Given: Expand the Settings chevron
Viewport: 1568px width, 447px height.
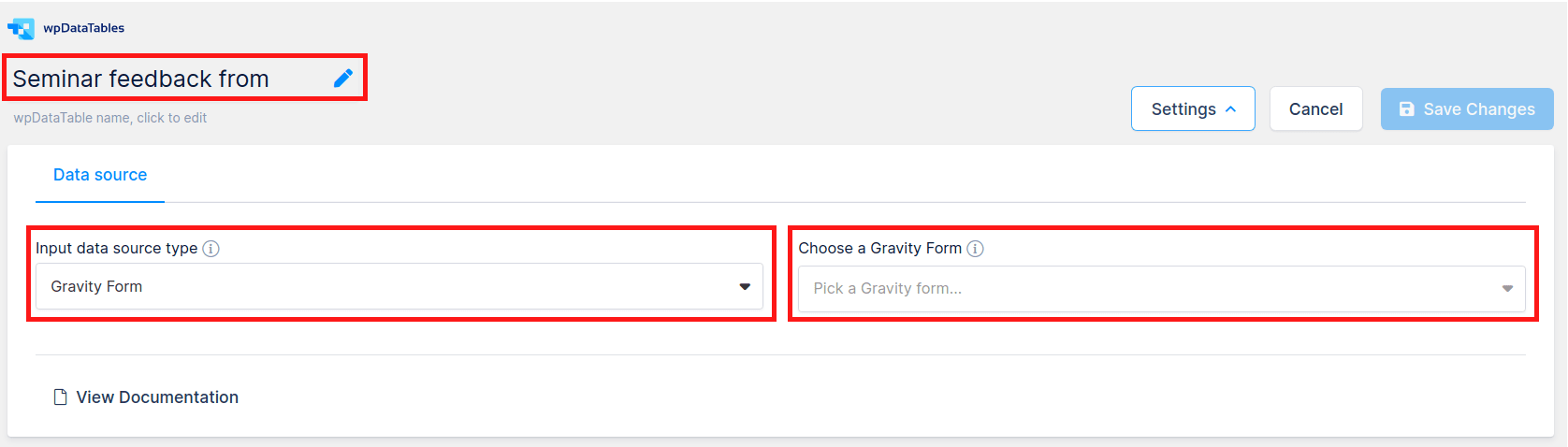Looking at the screenshot, I should (1231, 109).
